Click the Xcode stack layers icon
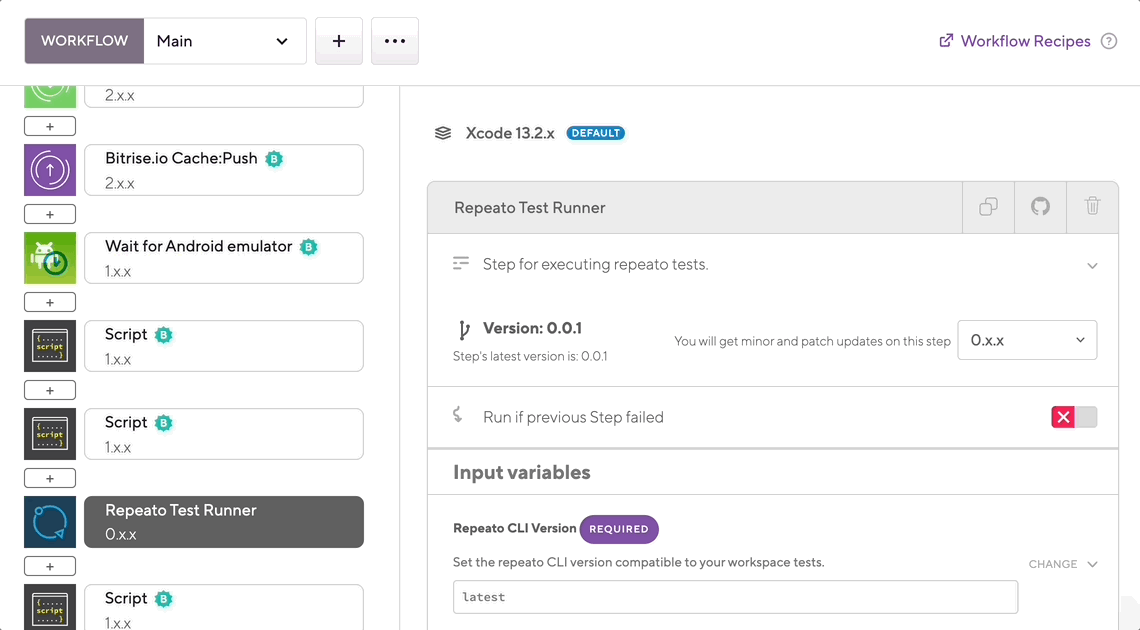This screenshot has width=1140, height=630. click(x=443, y=133)
